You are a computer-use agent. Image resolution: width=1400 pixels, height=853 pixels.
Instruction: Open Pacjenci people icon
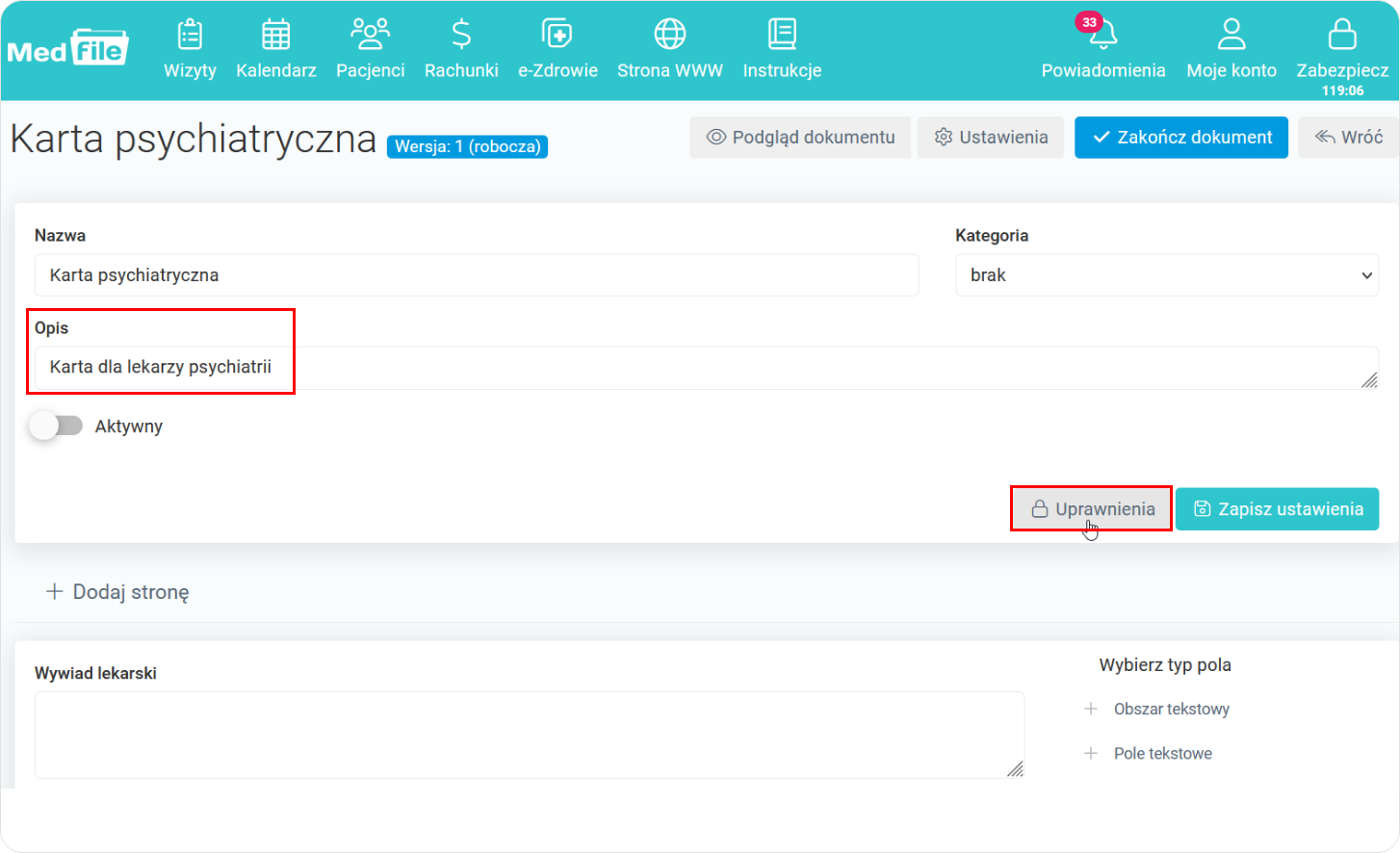370,34
